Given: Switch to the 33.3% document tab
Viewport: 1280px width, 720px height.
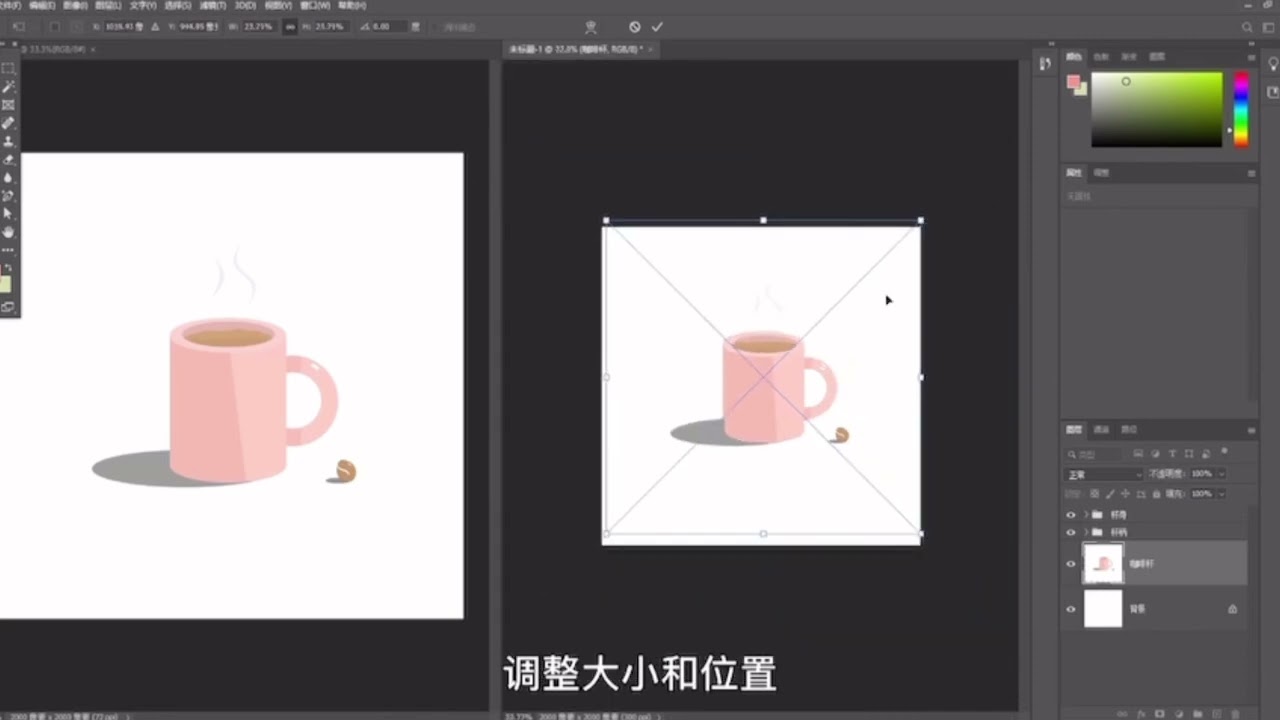Looking at the screenshot, I should point(55,48).
